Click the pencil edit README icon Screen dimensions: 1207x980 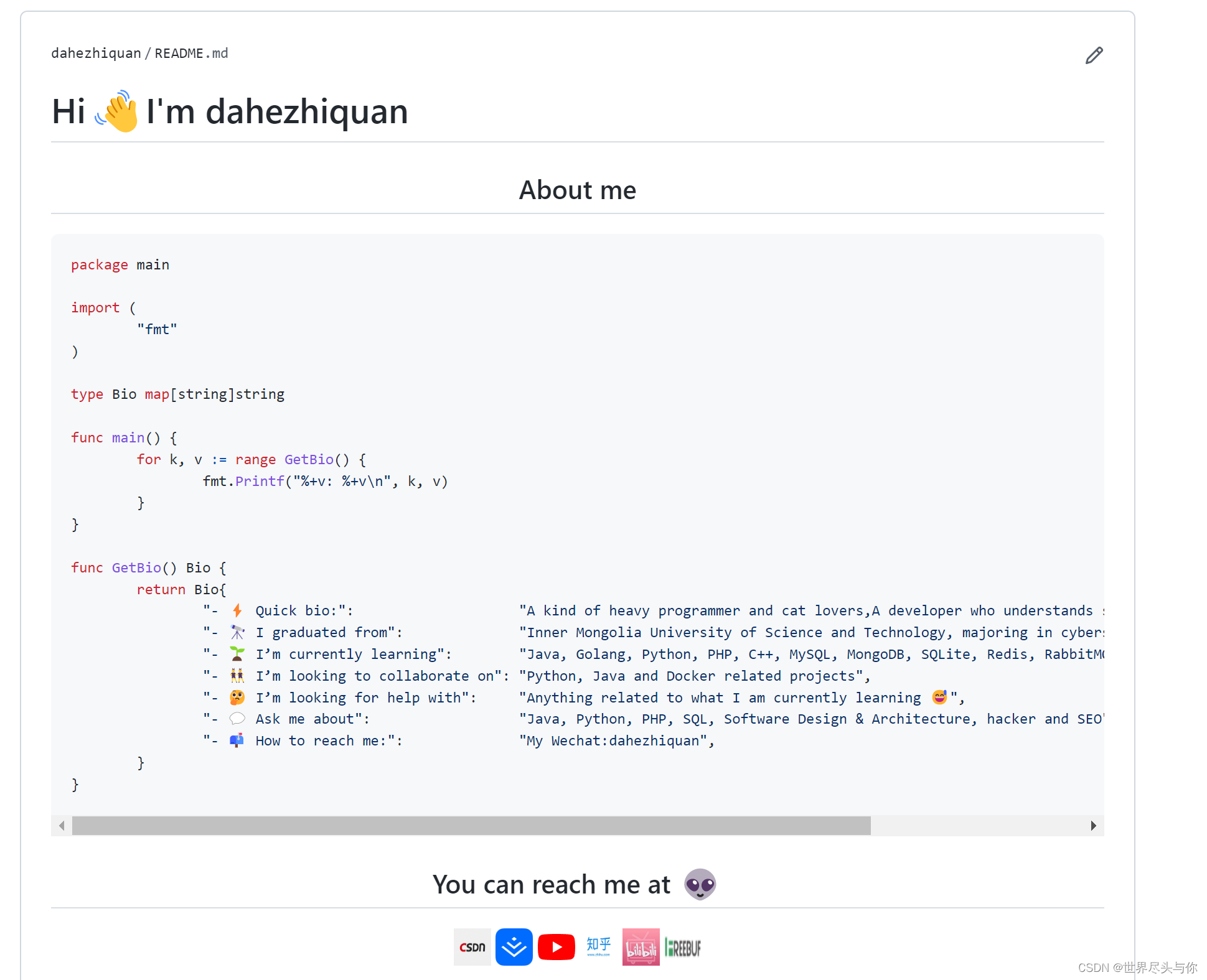(1094, 55)
